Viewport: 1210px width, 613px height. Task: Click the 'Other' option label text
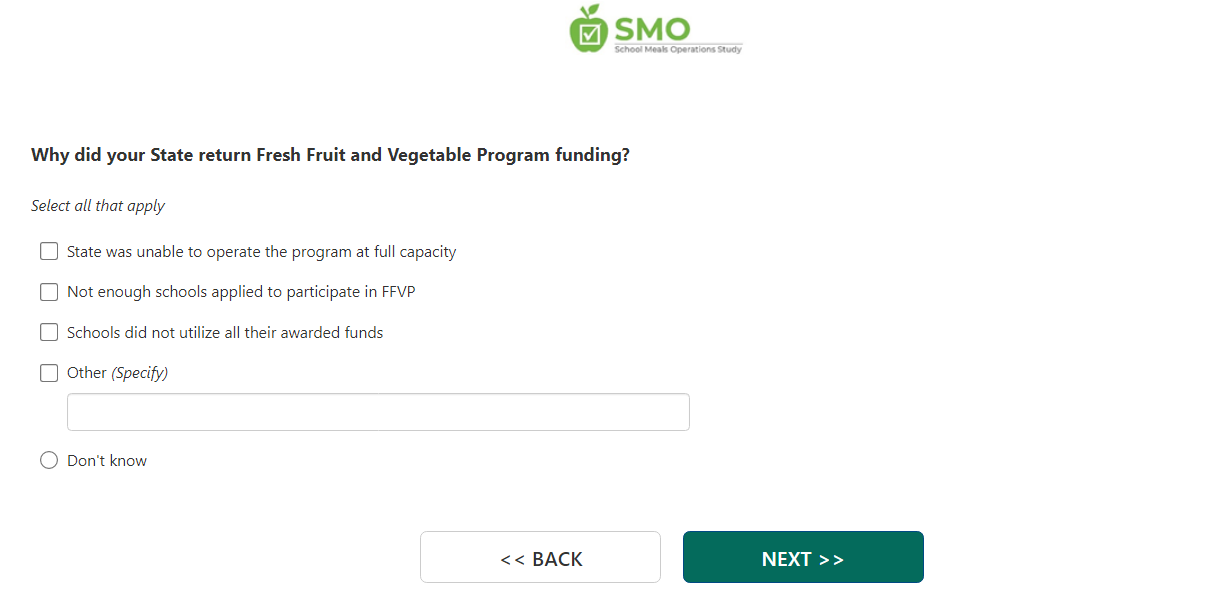(x=86, y=373)
